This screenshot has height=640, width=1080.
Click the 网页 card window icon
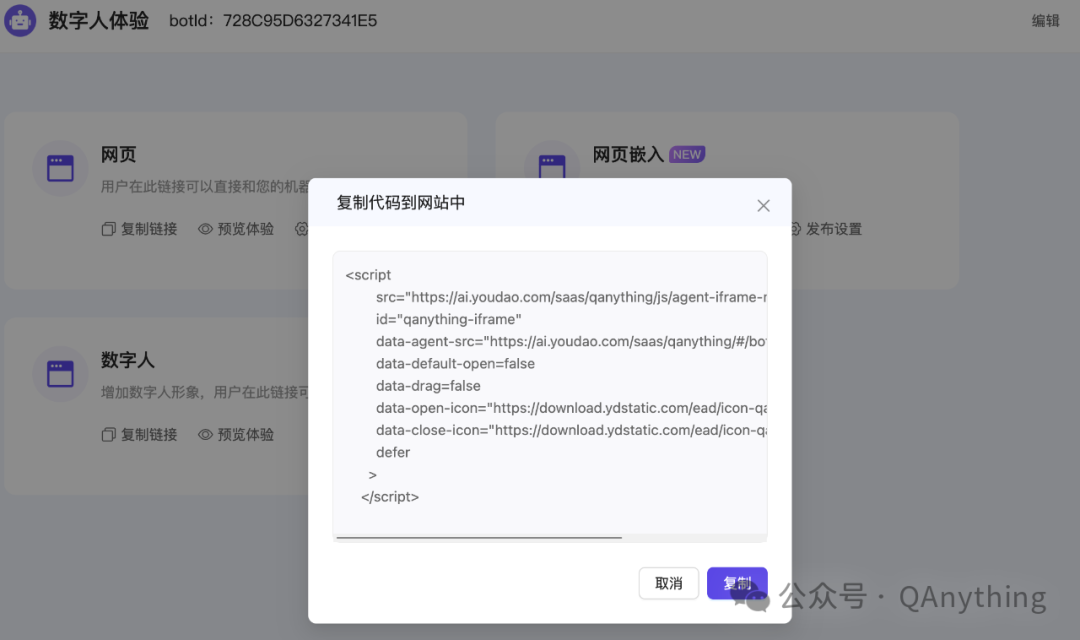(x=60, y=169)
